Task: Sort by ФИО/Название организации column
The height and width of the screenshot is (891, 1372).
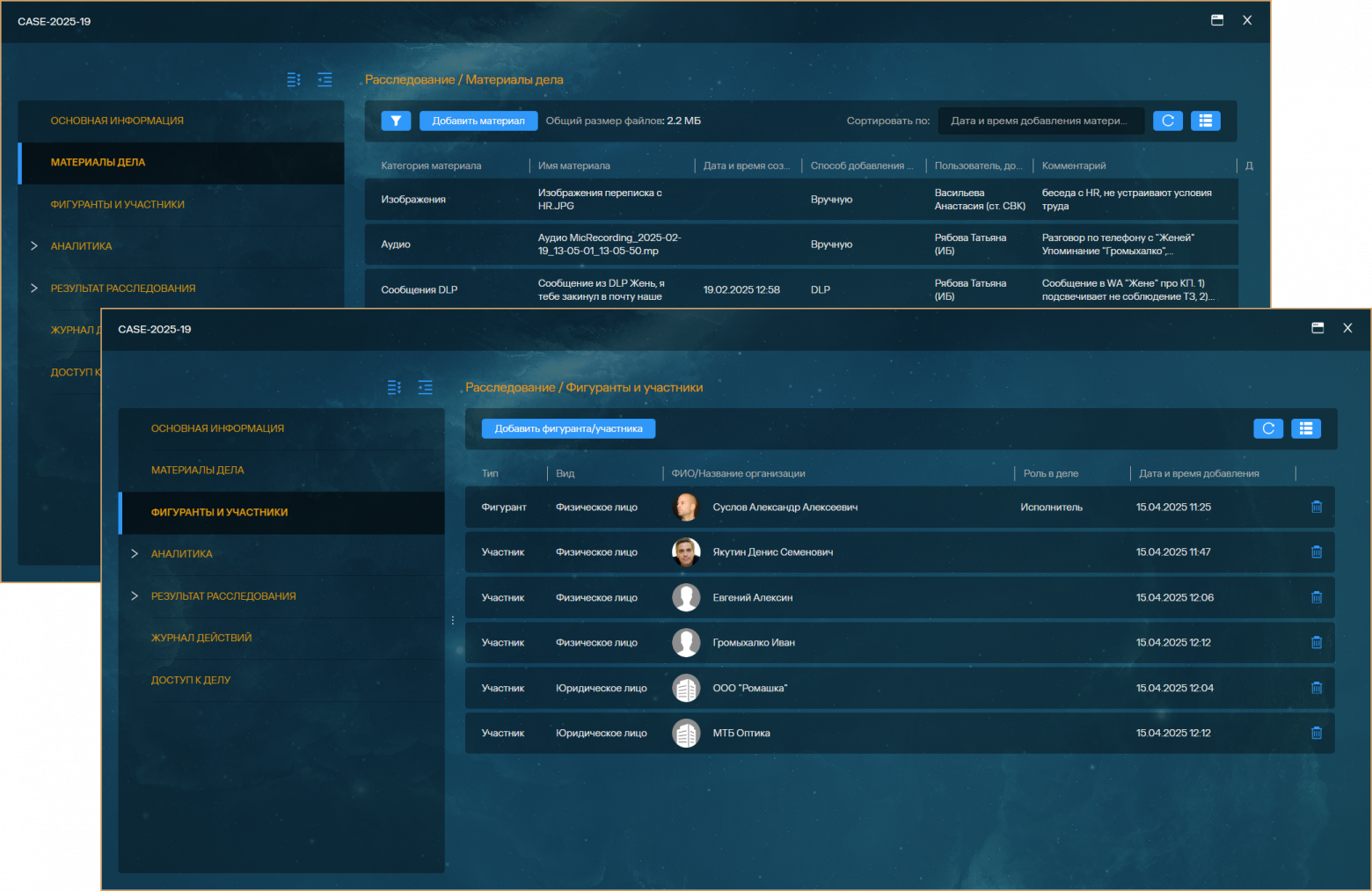Action: [738, 473]
